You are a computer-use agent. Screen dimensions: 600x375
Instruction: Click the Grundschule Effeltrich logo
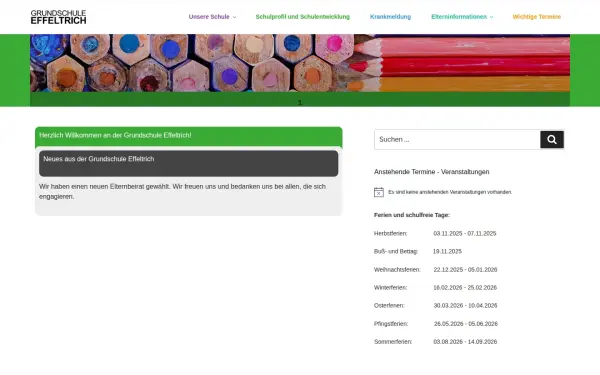tap(58, 17)
